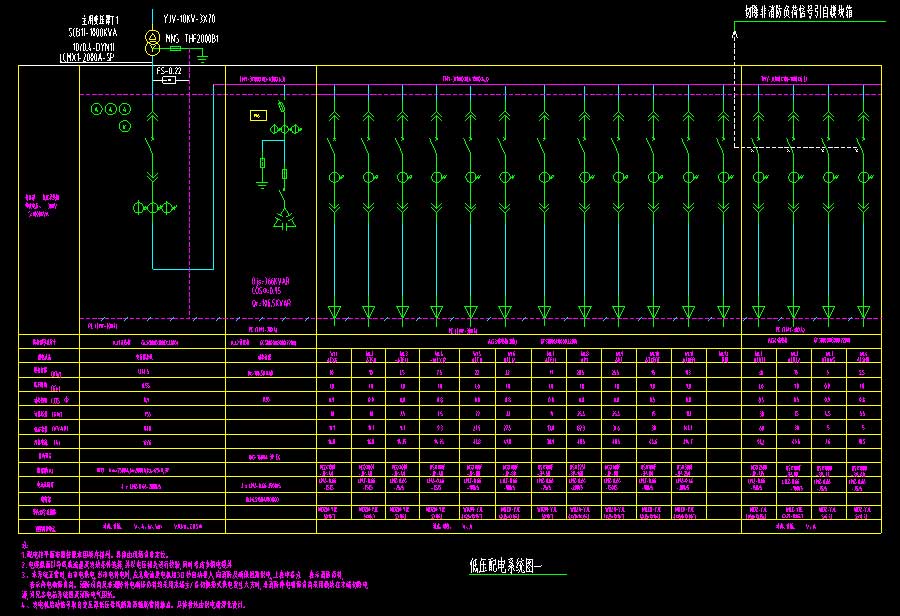The width and height of the screenshot is (900, 616).
Task: Select the small yellow rectangle in the capacitor panel
Action: tap(258, 116)
